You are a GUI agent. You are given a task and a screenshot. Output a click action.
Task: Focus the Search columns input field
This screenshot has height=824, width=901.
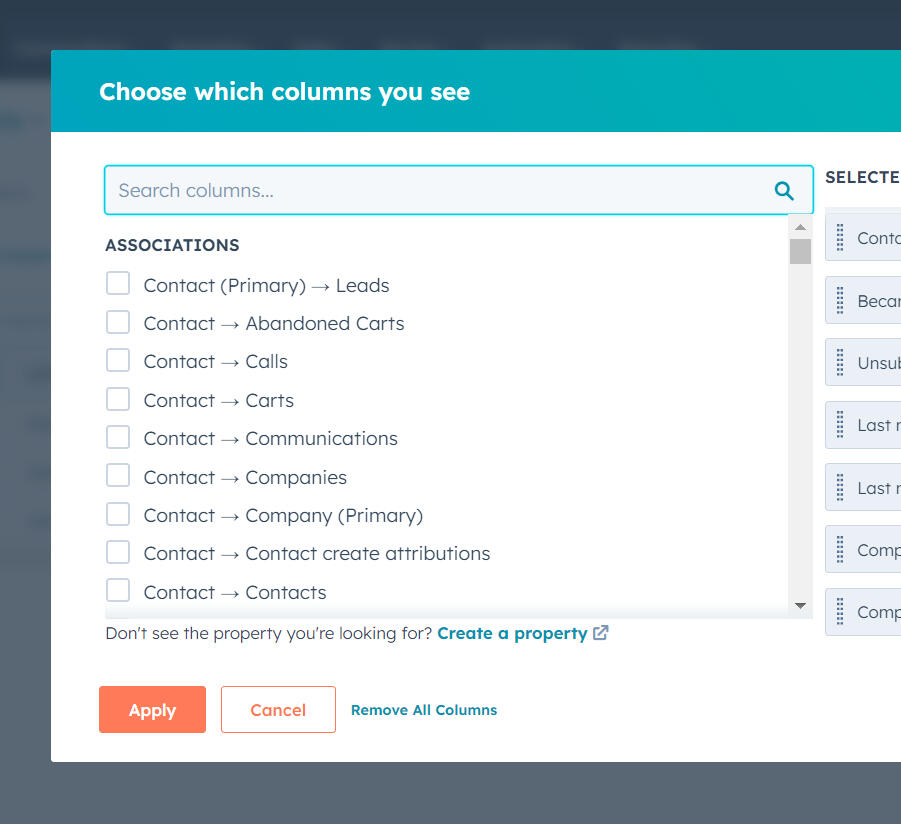(440, 191)
